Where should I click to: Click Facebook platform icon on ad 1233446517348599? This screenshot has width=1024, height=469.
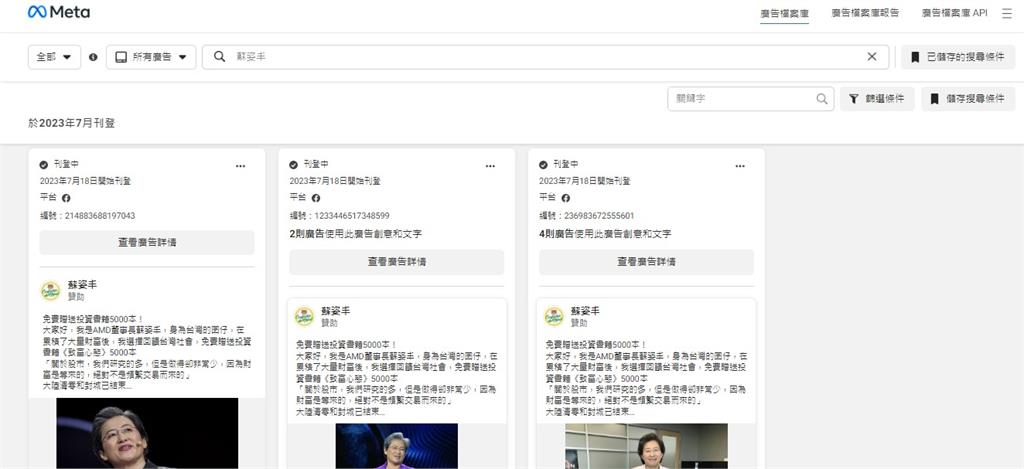click(316, 198)
